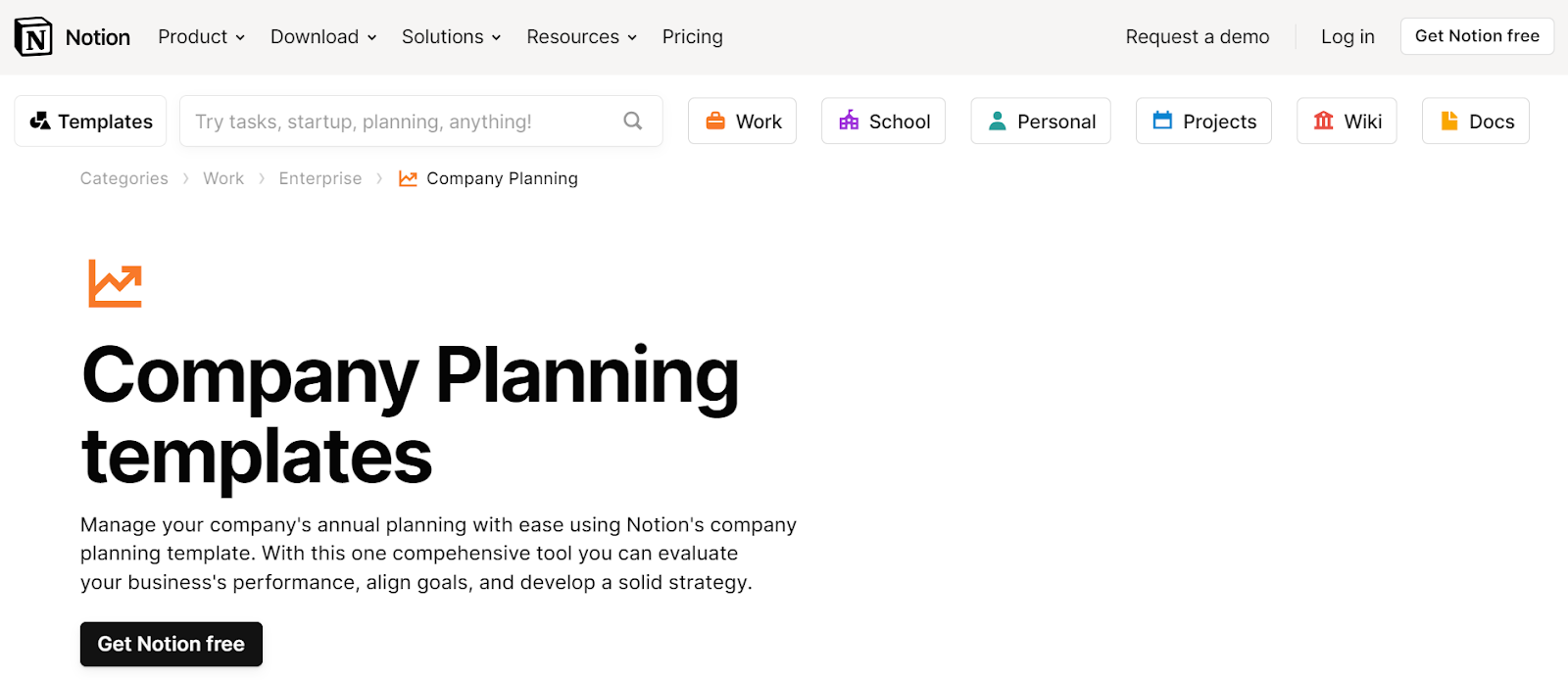
Task: Click the Wiki bank icon
Action: (1323, 121)
